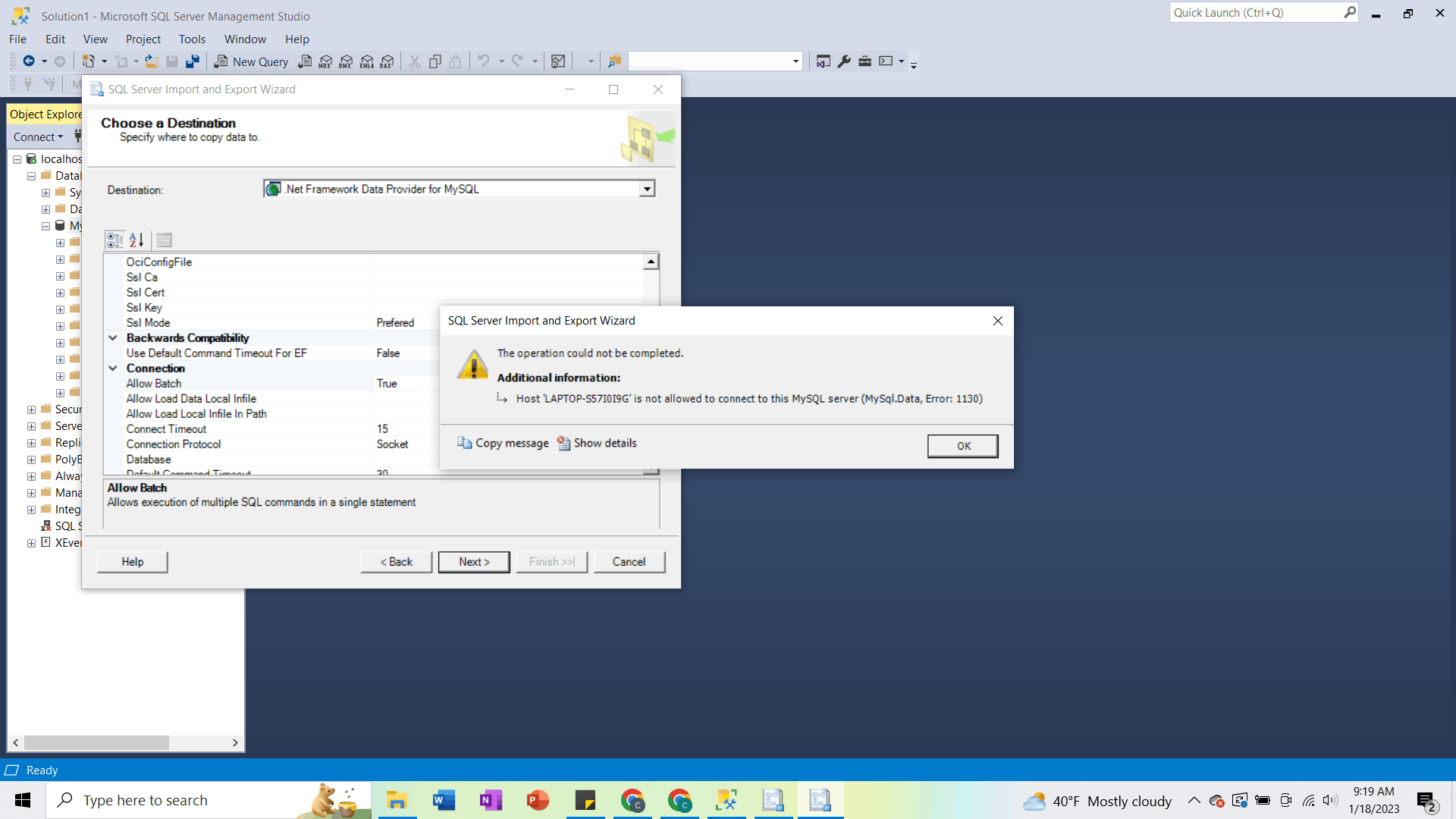Click the Alphabetical sort icon in property grid
This screenshot has width=1456, height=819.
[x=136, y=240]
